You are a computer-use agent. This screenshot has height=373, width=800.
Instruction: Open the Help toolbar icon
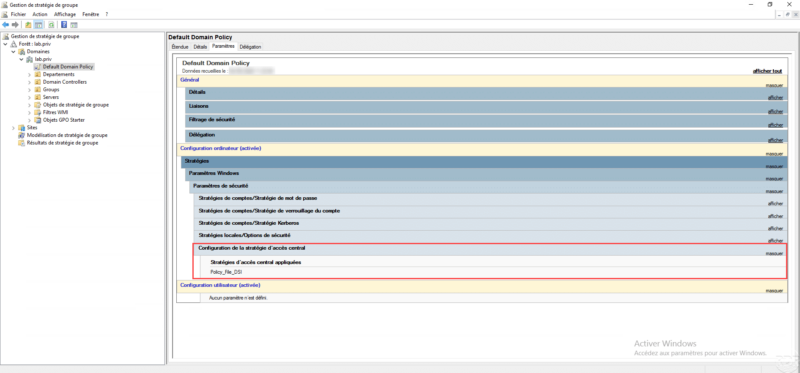coord(64,24)
